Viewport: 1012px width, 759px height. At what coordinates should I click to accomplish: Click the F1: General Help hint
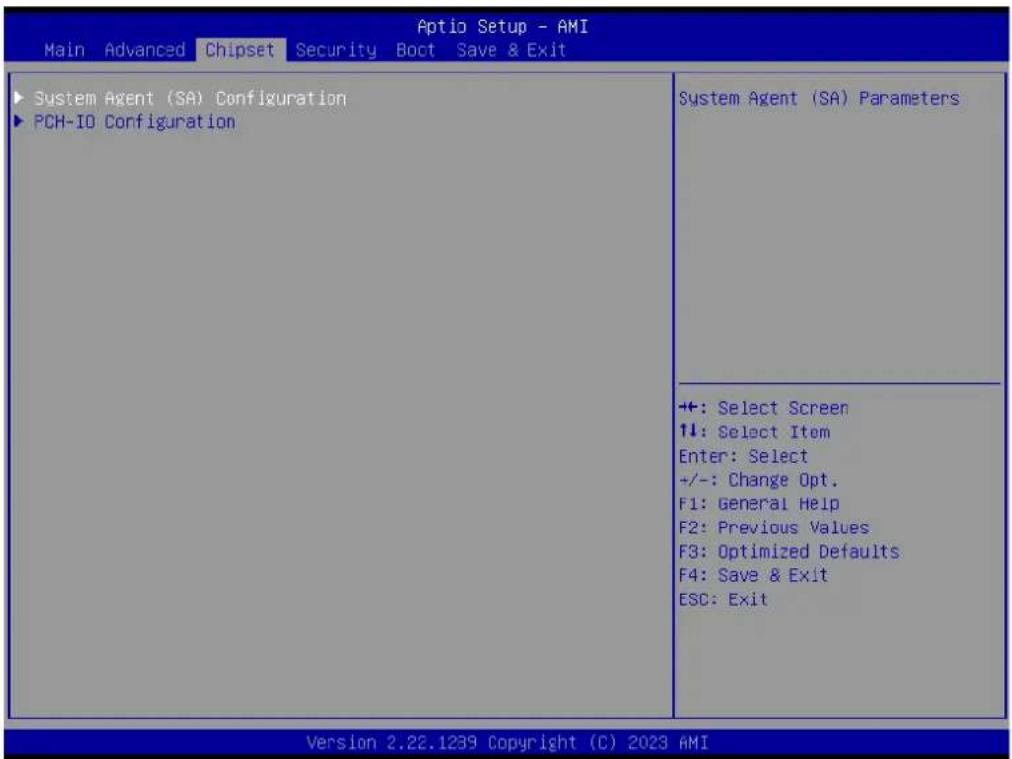click(x=759, y=503)
